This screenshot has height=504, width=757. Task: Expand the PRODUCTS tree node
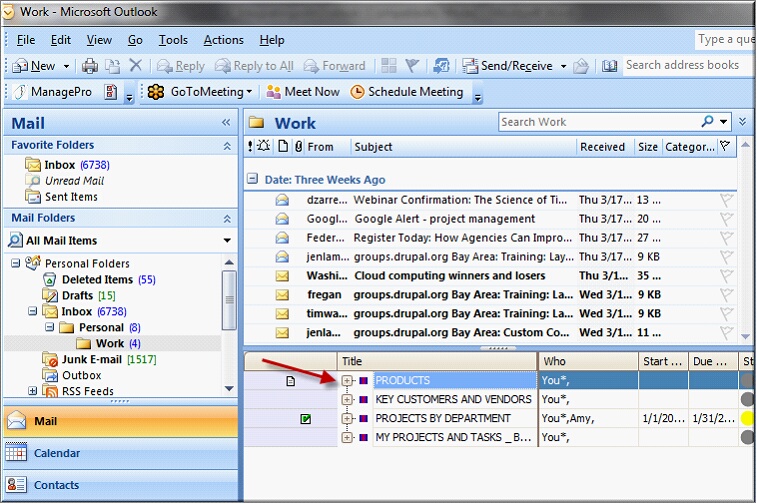[347, 380]
